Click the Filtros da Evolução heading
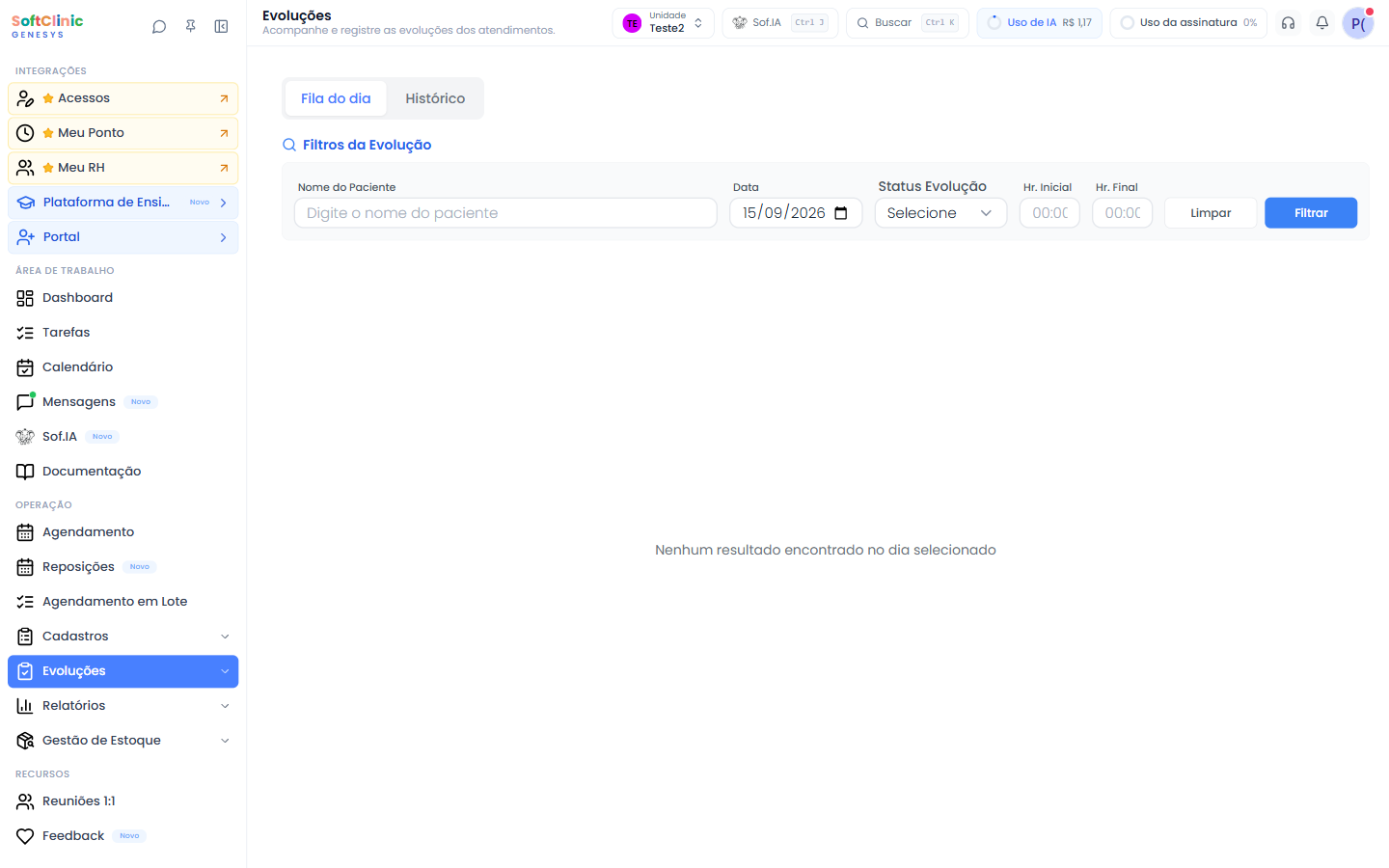Screen dimensions: 1389x868 (x=367, y=145)
